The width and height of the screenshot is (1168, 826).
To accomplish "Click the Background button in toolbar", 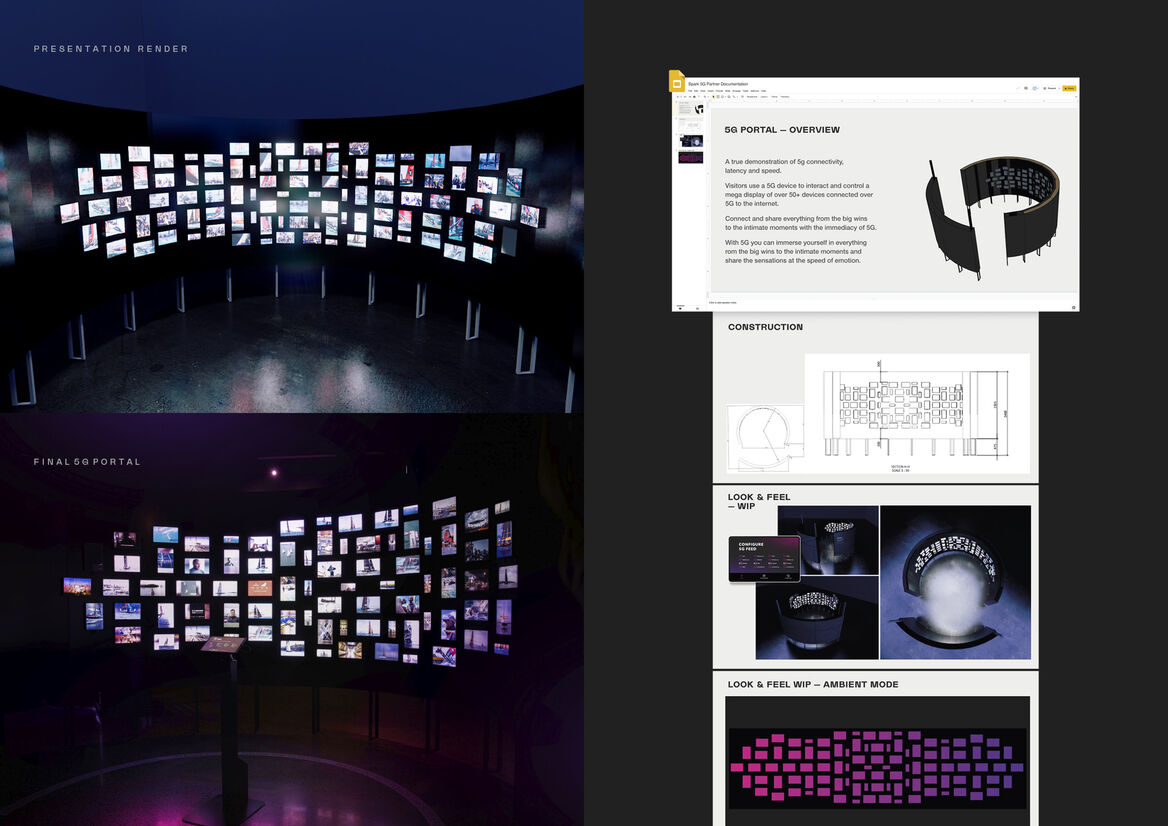I will click(752, 97).
